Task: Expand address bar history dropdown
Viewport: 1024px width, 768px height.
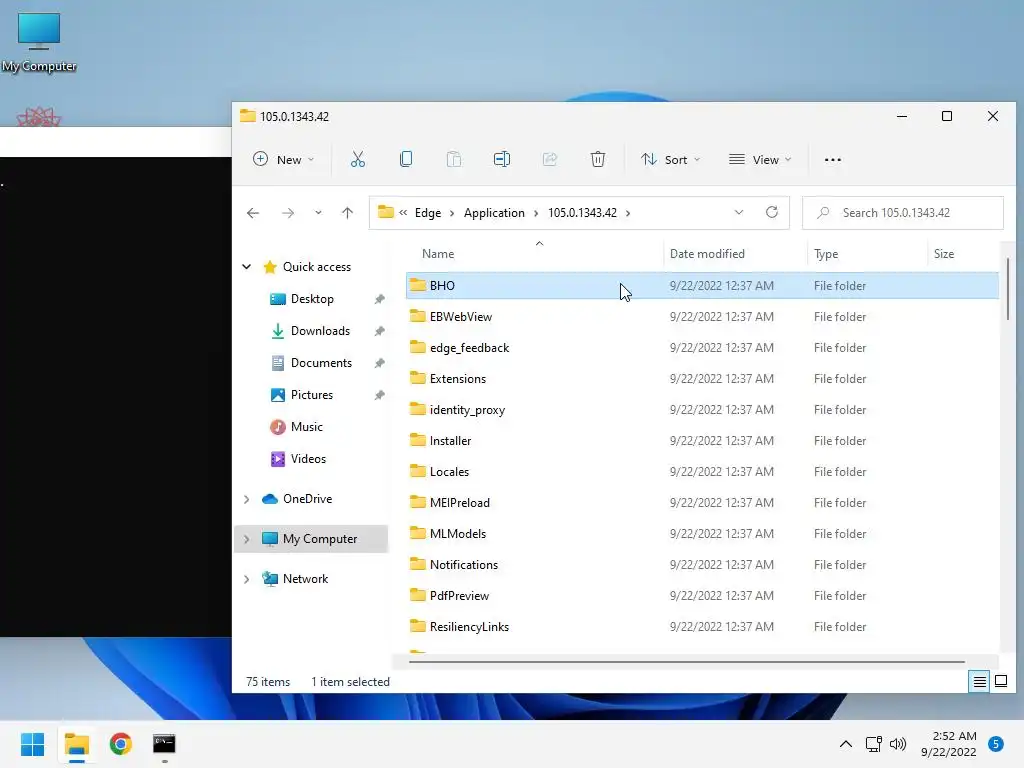Action: click(739, 212)
